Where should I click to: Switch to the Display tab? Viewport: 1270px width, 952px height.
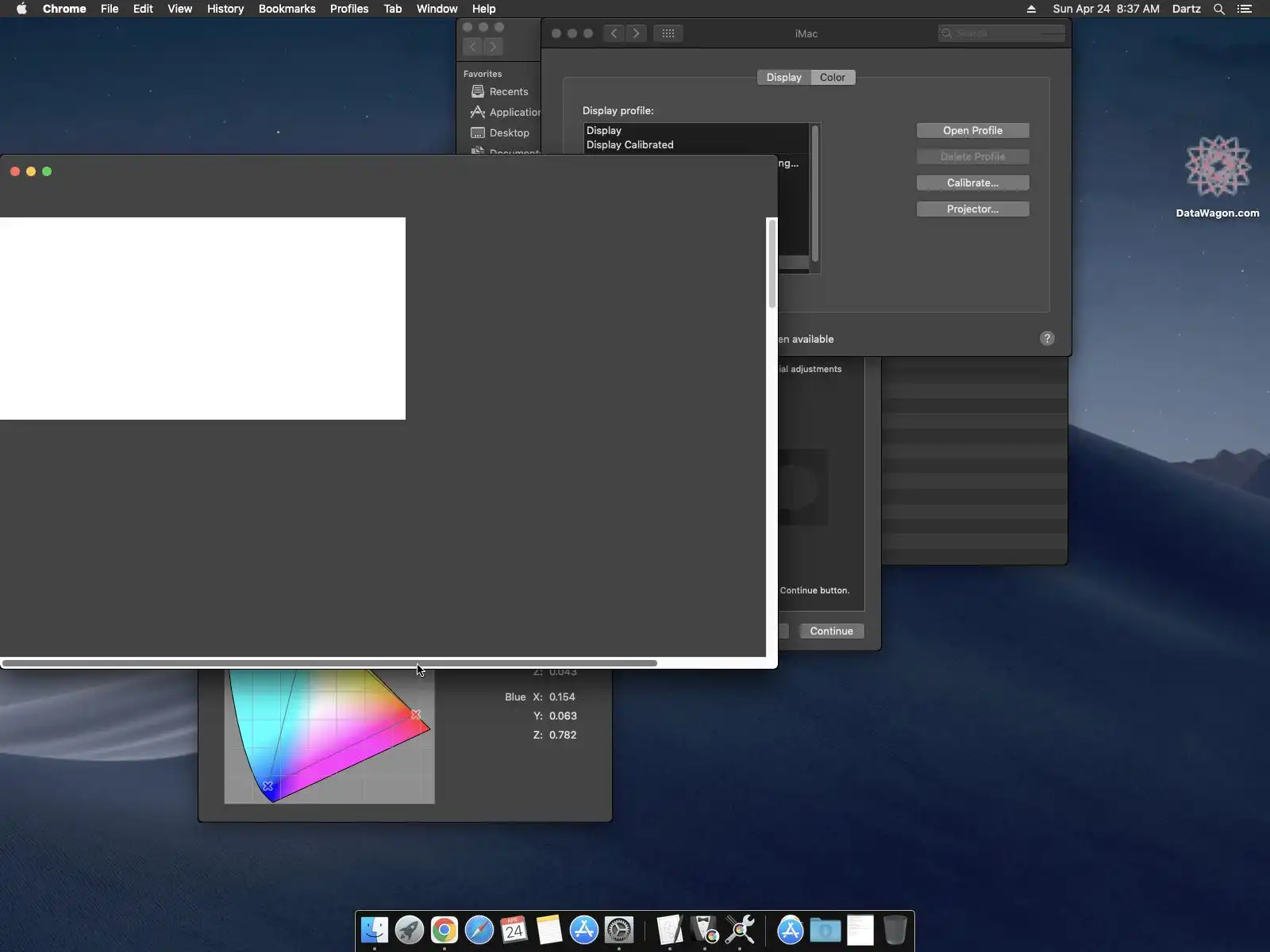(784, 77)
